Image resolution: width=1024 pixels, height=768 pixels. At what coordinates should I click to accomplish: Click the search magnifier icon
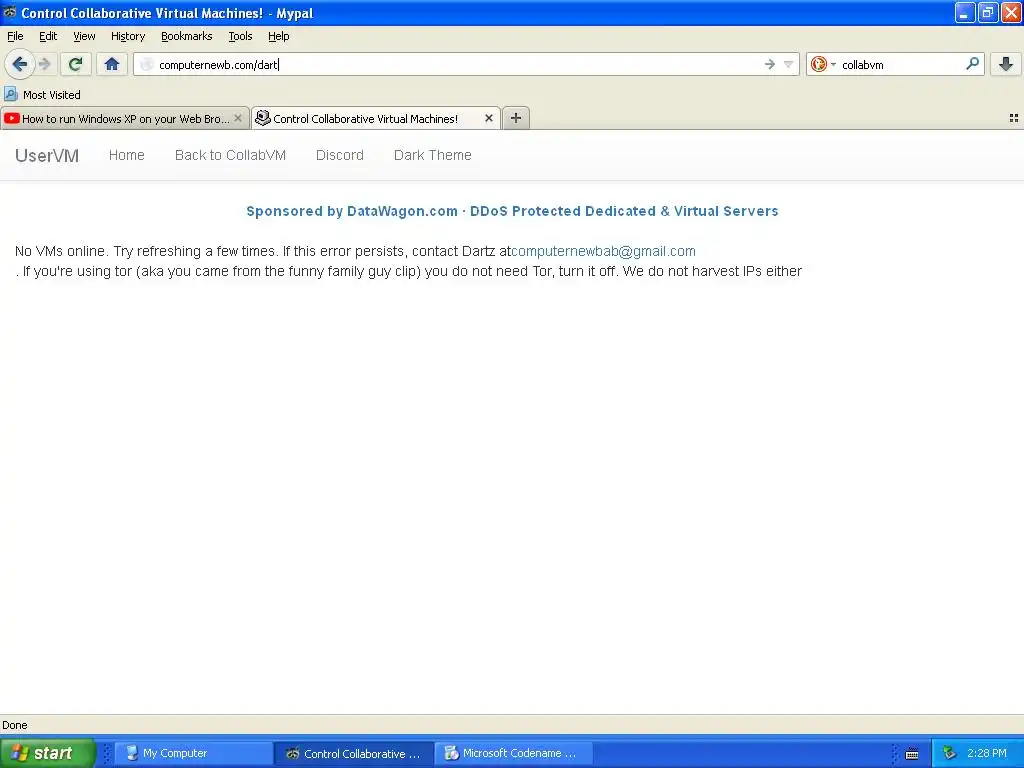(972, 64)
